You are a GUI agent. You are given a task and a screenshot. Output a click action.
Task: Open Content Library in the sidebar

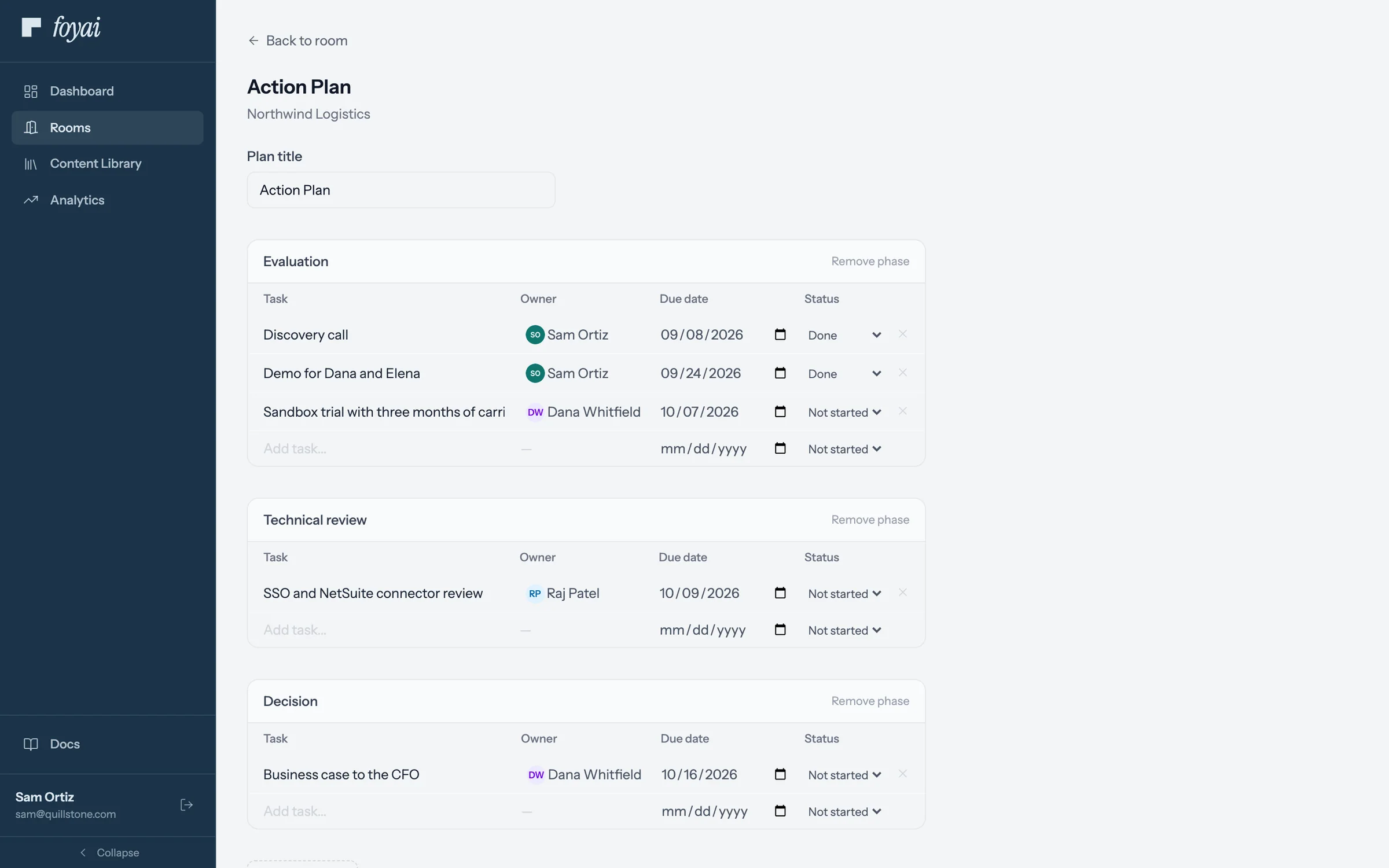(108, 164)
